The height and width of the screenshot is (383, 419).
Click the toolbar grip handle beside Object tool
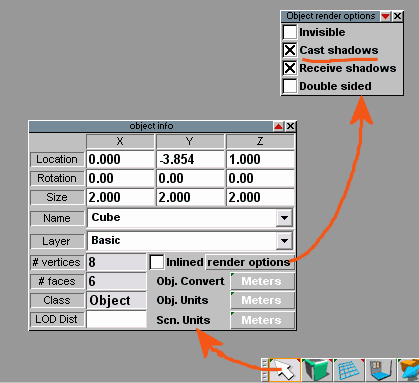click(265, 369)
